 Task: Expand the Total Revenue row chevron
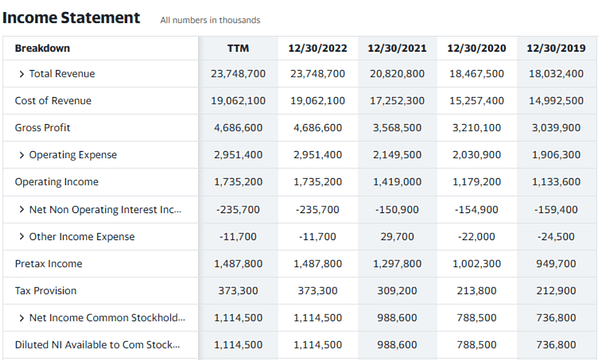pos(21,74)
